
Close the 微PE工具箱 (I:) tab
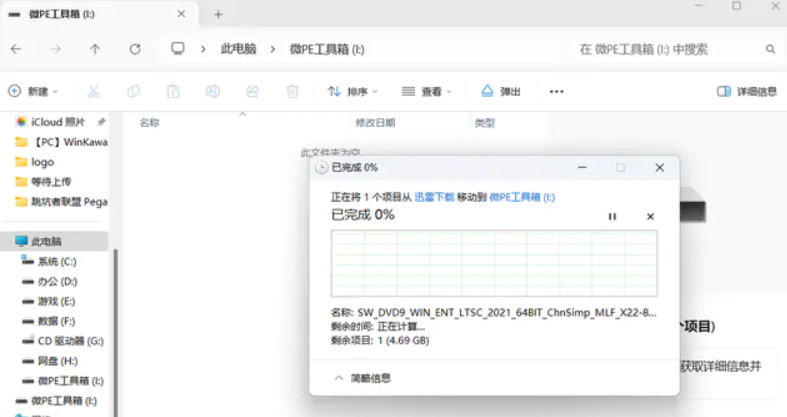181,14
